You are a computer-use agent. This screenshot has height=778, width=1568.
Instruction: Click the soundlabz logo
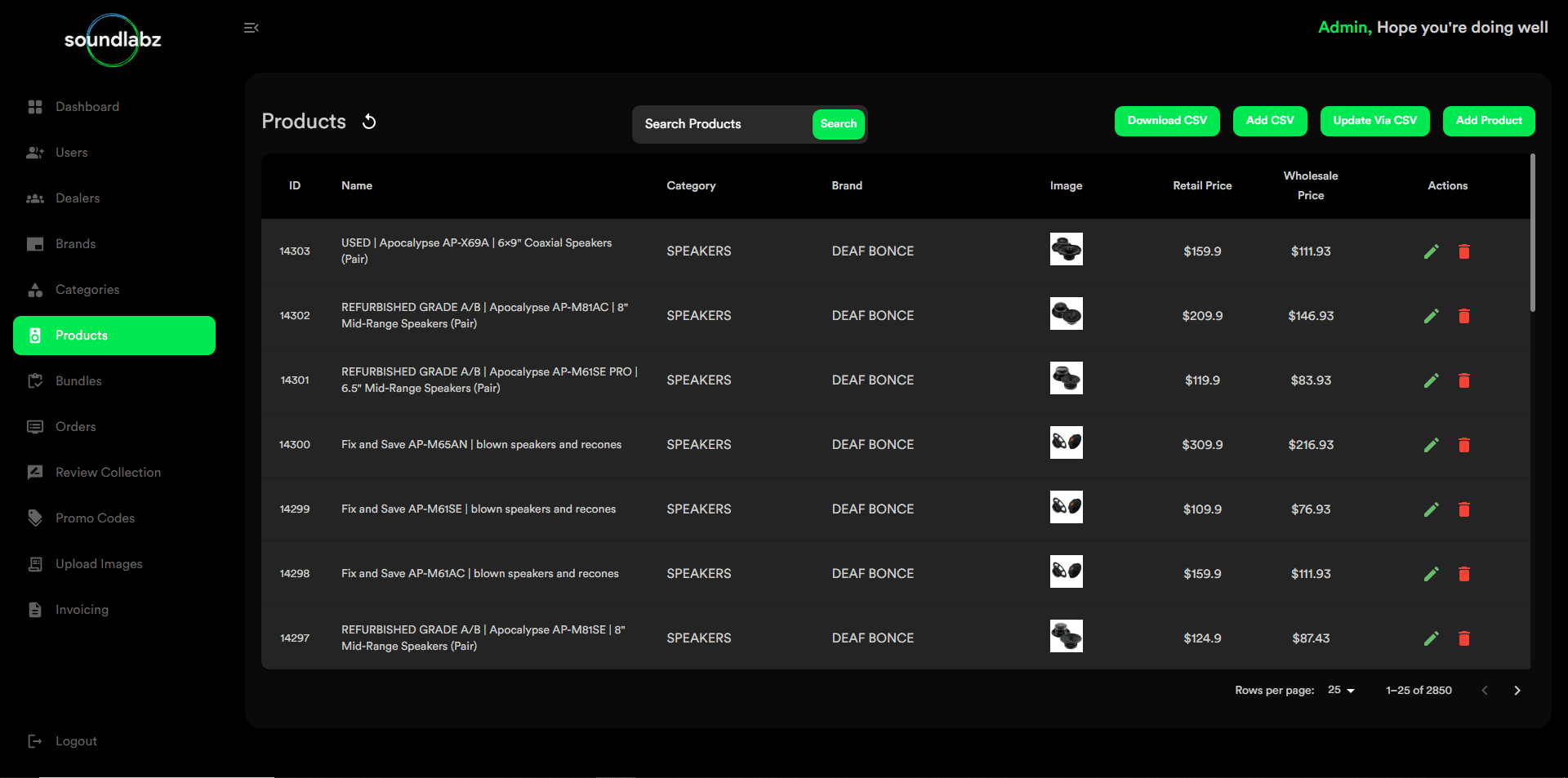coord(113,40)
